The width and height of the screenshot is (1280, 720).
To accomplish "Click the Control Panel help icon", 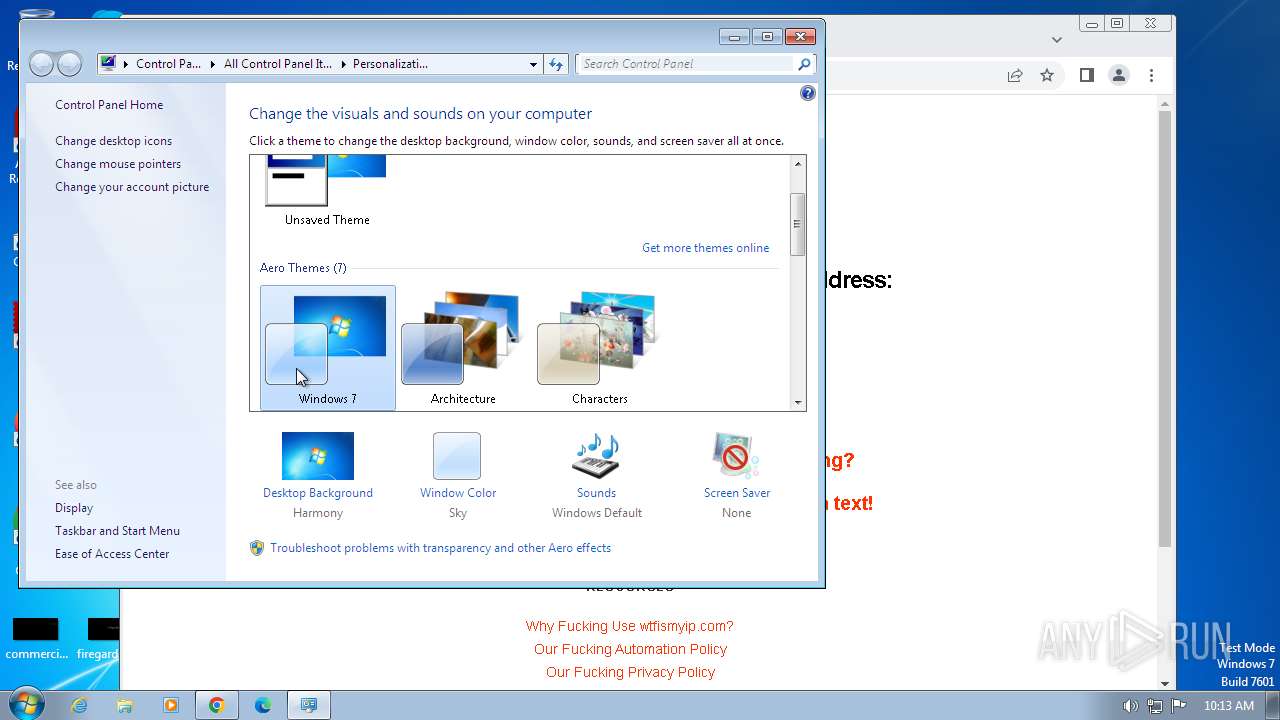I will [x=808, y=93].
